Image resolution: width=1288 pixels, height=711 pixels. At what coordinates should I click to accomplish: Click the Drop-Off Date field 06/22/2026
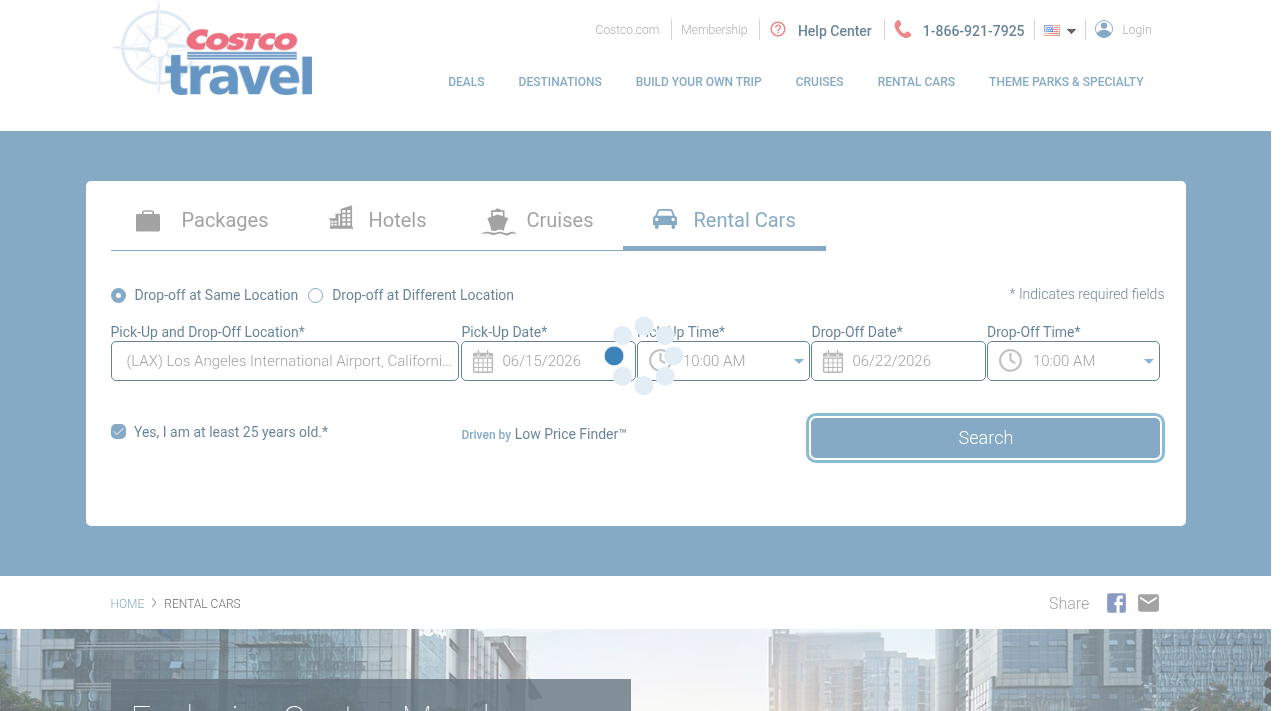click(898, 361)
